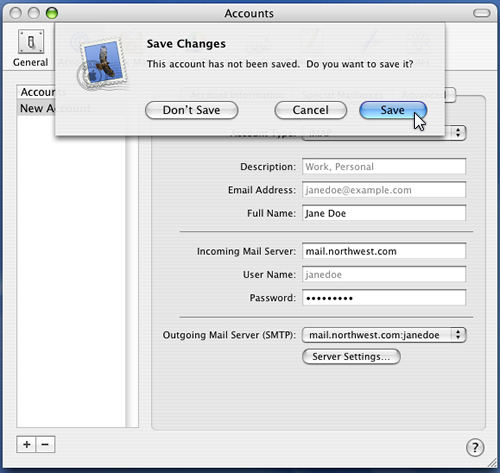This screenshot has height=473, width=500.
Task: Choose Don't Save in the dialog
Action: [x=192, y=110]
